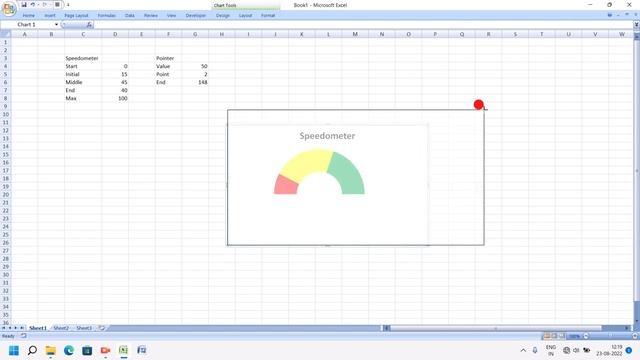Viewport: 640px width, 360px height.
Task: Open the View ribbon tab
Action: [x=171, y=16]
